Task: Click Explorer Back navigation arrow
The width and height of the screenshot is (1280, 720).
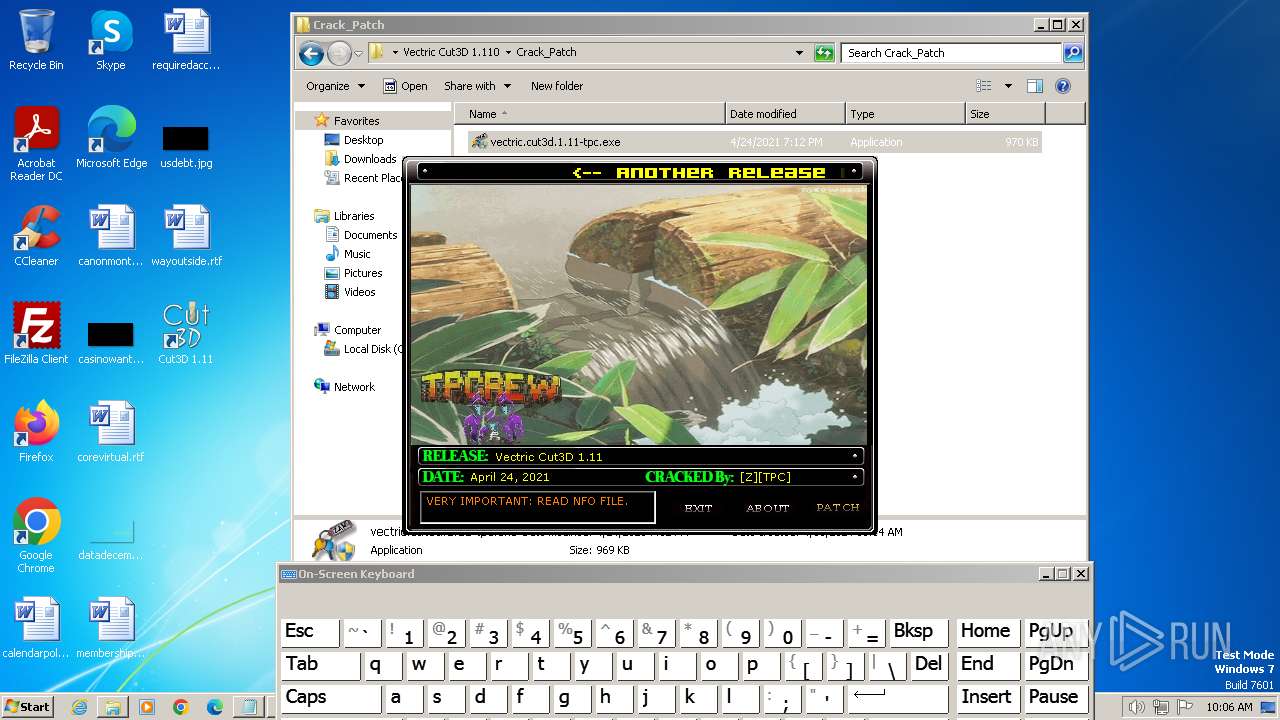Action: pos(311,53)
